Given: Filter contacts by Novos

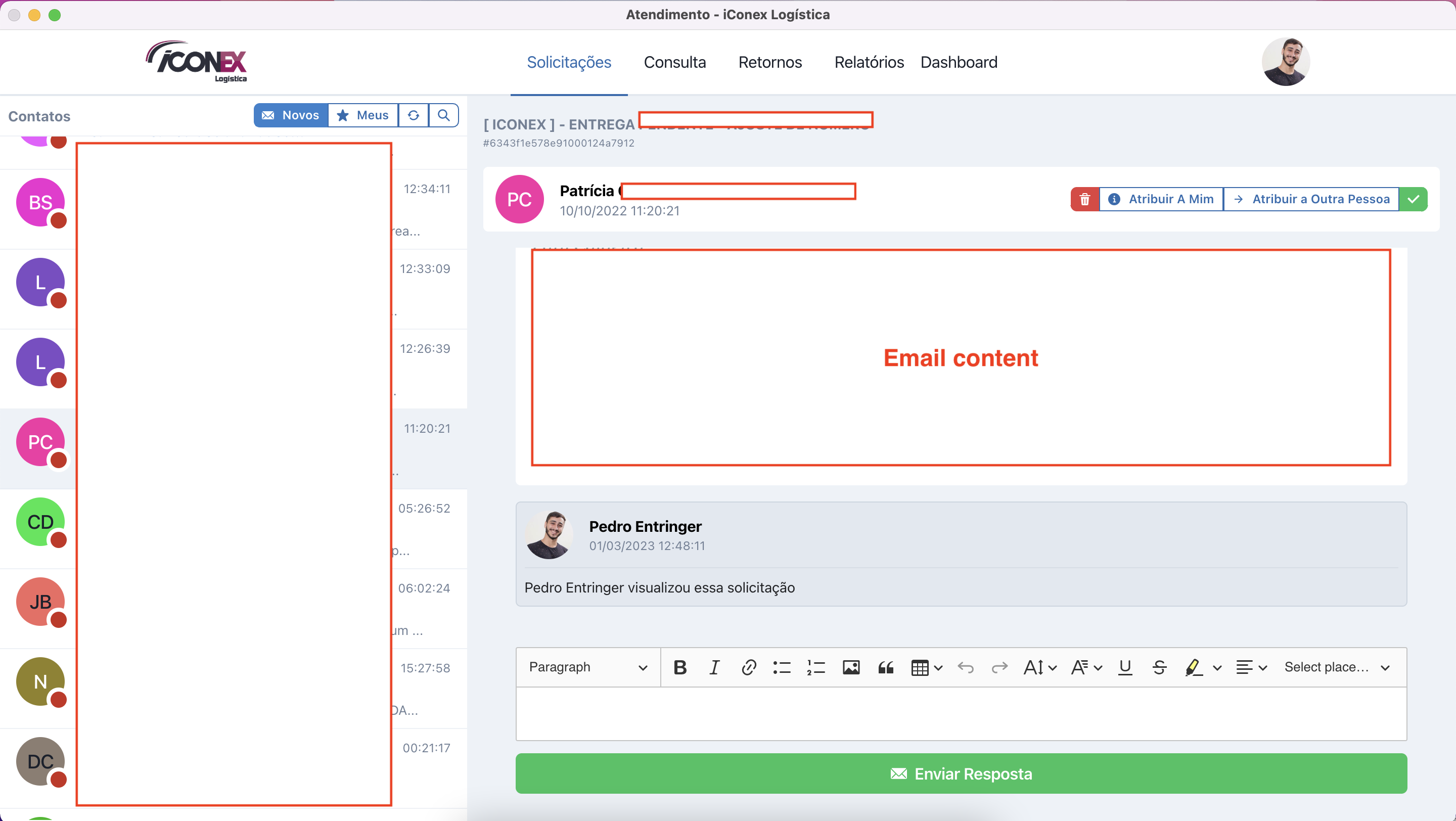Looking at the screenshot, I should pos(291,115).
